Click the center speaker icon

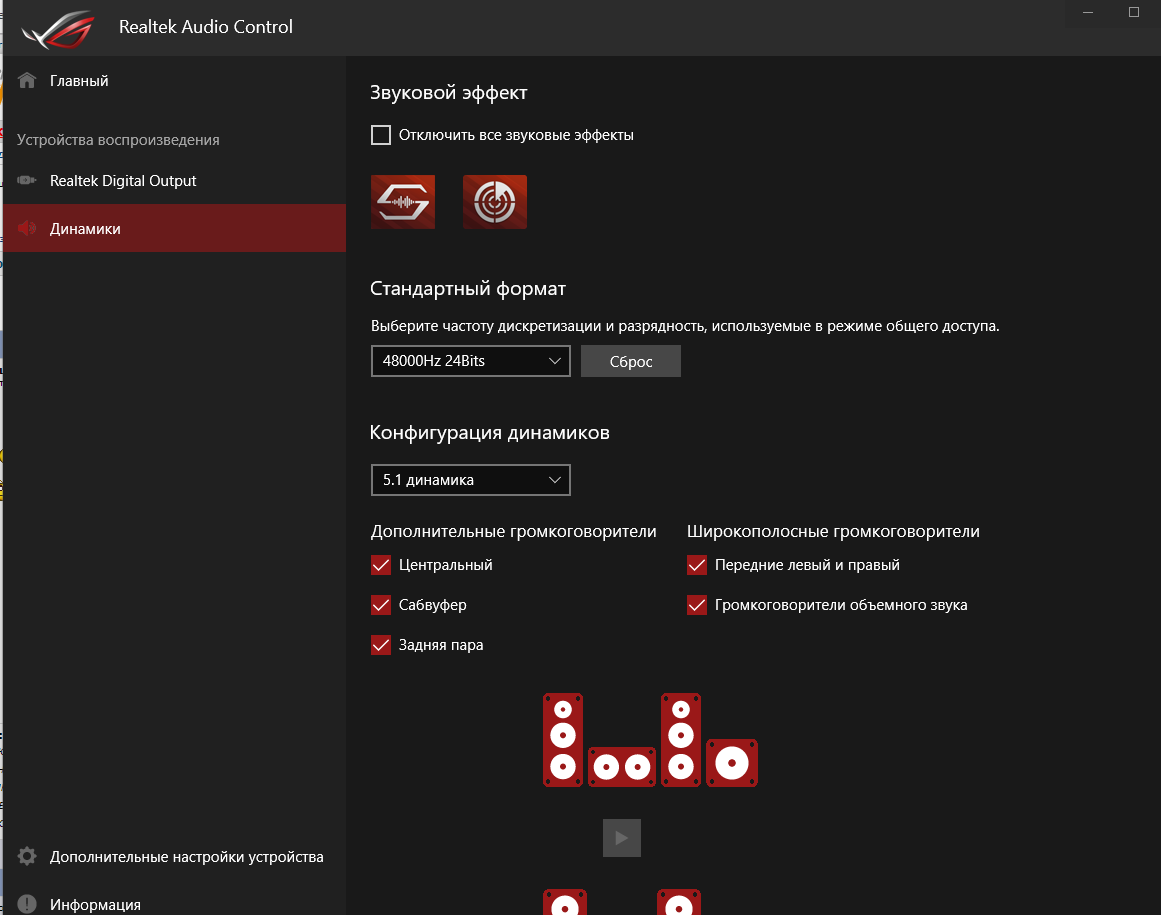coord(621,767)
